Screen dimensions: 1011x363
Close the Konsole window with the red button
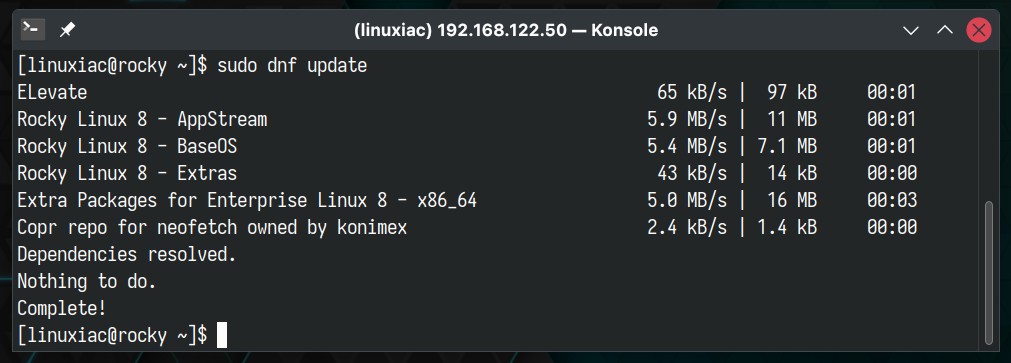[979, 30]
